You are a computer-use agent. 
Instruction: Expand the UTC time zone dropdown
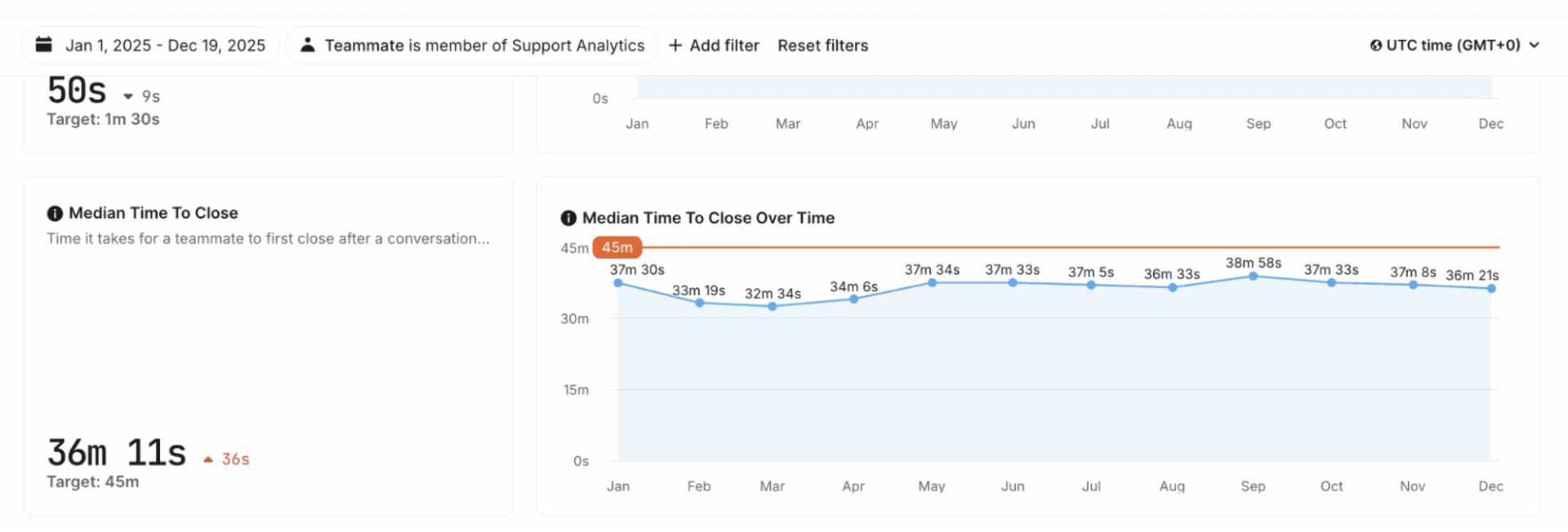[x=1457, y=45]
